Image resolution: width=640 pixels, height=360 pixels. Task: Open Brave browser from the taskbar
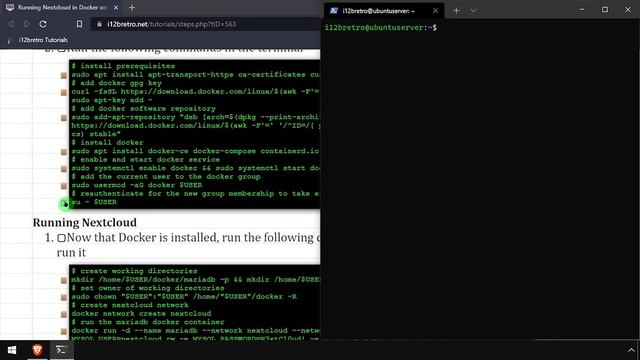[38, 350]
